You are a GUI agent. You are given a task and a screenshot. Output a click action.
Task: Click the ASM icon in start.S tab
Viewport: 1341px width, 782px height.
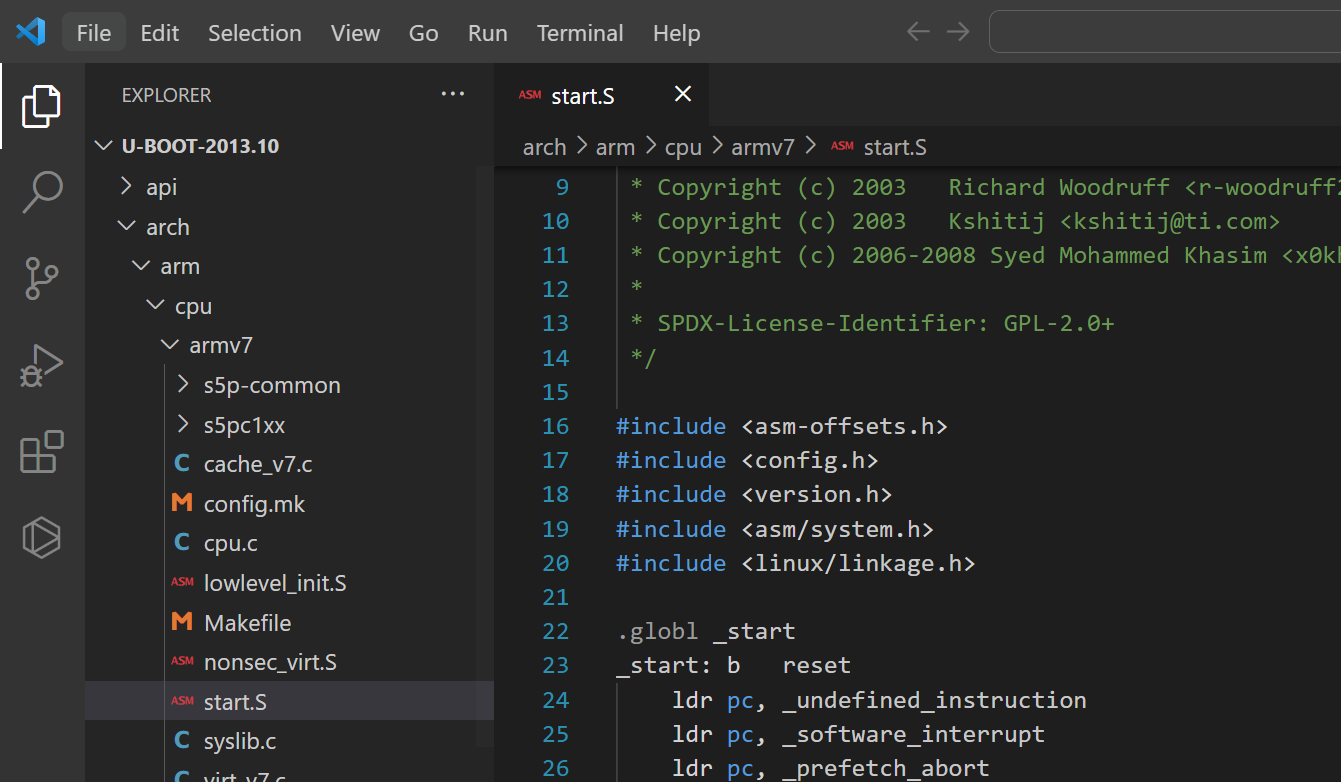point(529,95)
